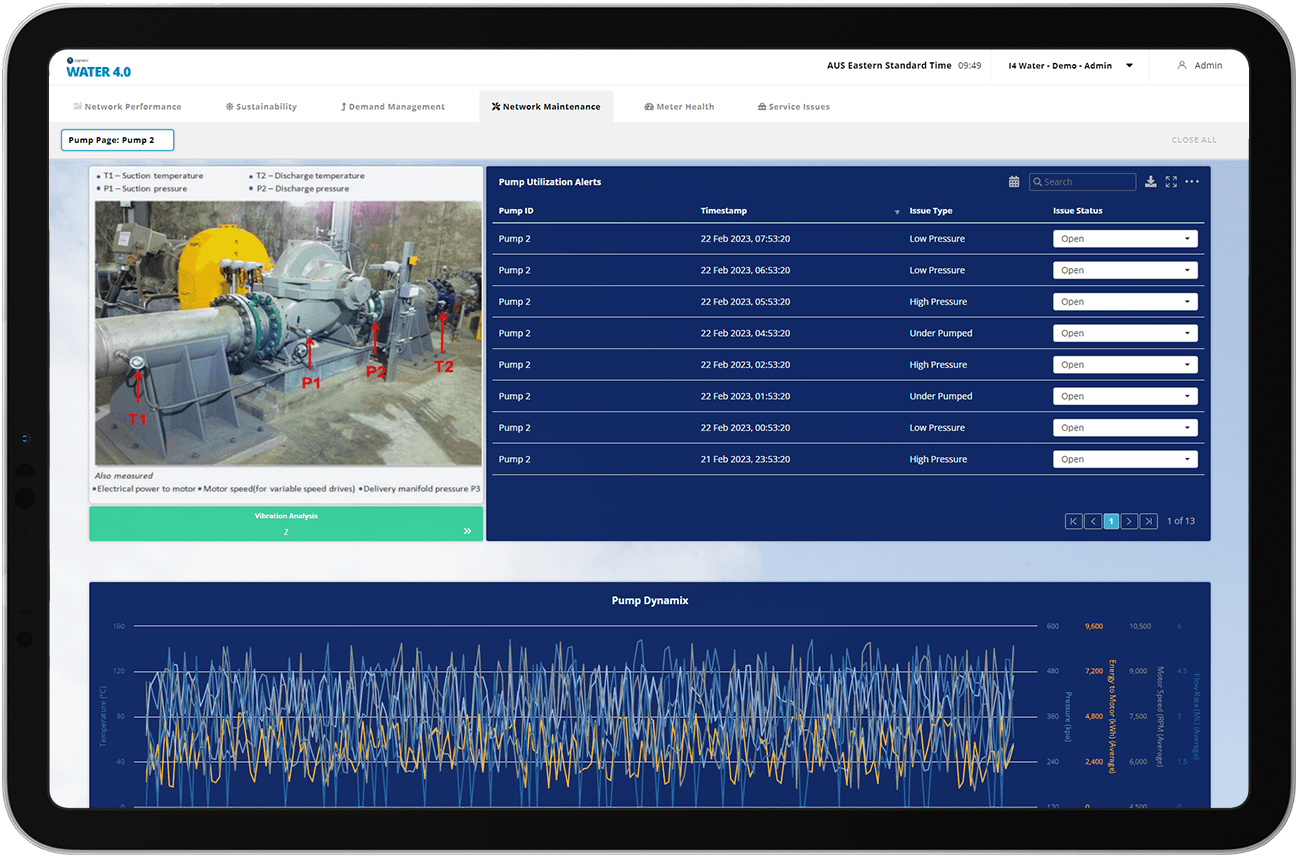Click 'Low Pressure' in the 00:53:20 row
The height and width of the screenshot is (857, 1300).
coord(937,428)
